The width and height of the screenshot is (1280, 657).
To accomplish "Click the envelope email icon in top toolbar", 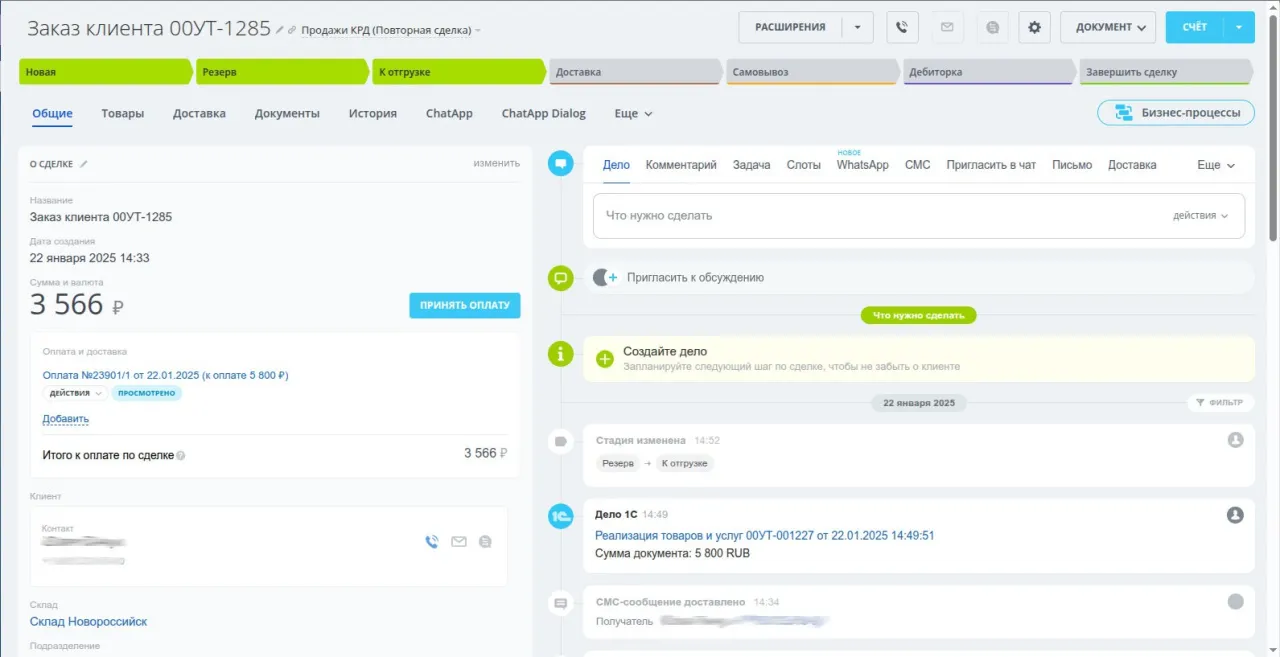I will pyautogui.click(x=947, y=27).
